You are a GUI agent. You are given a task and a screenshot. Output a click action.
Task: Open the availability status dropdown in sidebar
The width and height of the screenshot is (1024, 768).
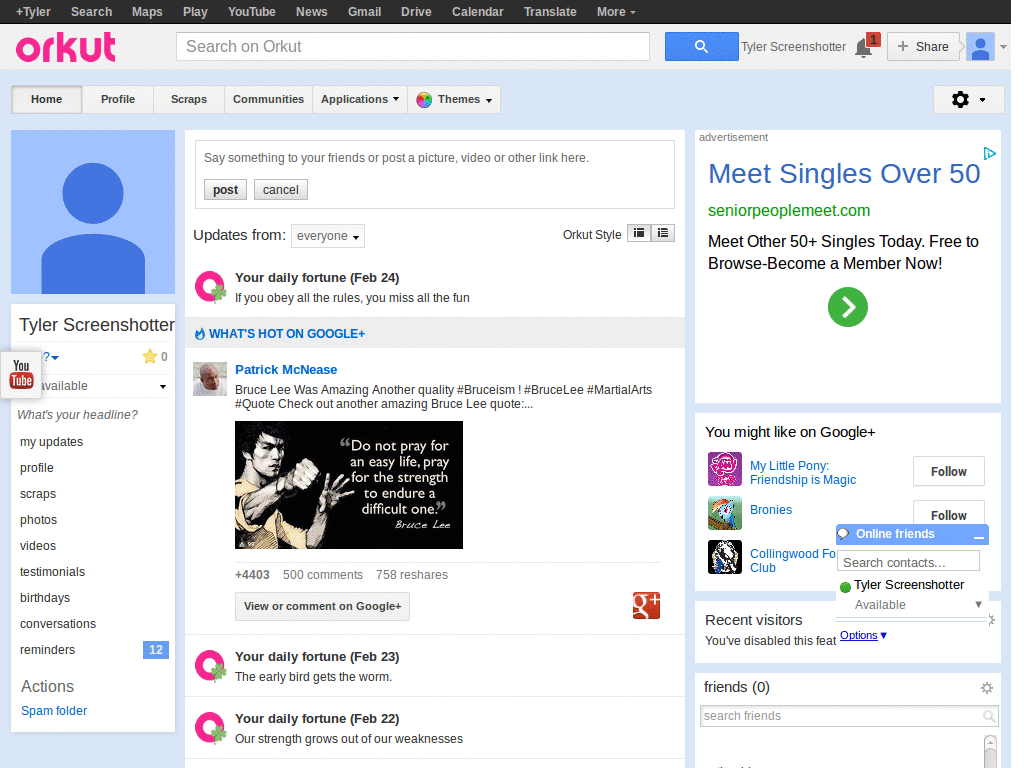[x=163, y=386]
